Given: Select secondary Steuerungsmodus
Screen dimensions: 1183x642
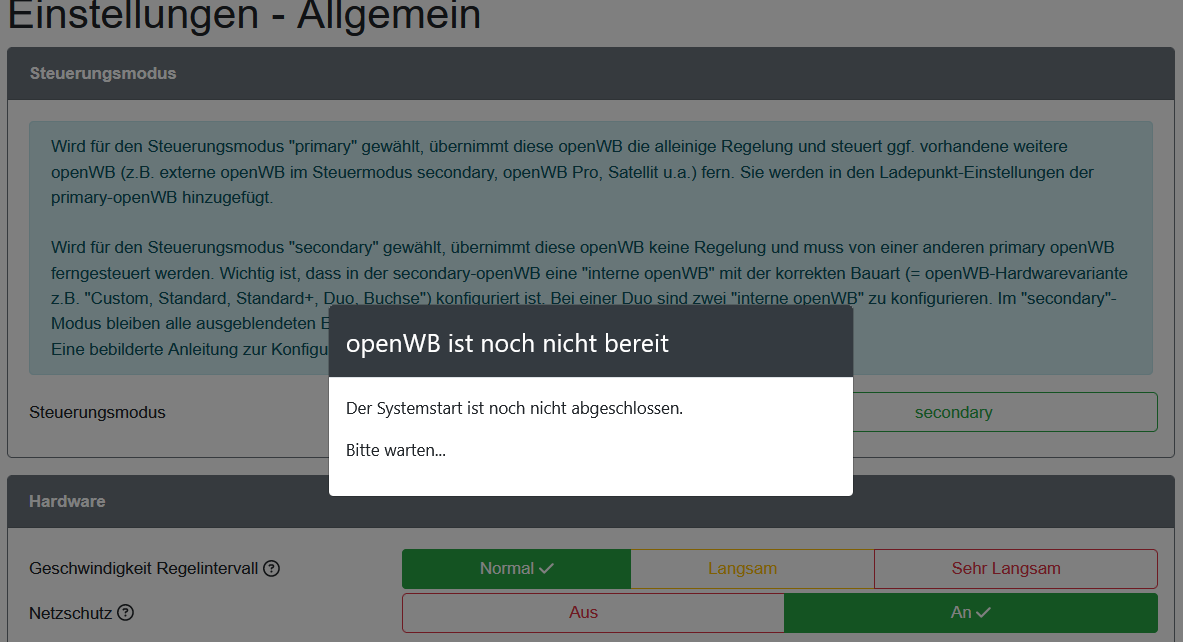Looking at the screenshot, I should pyautogui.click(x=1005, y=412).
